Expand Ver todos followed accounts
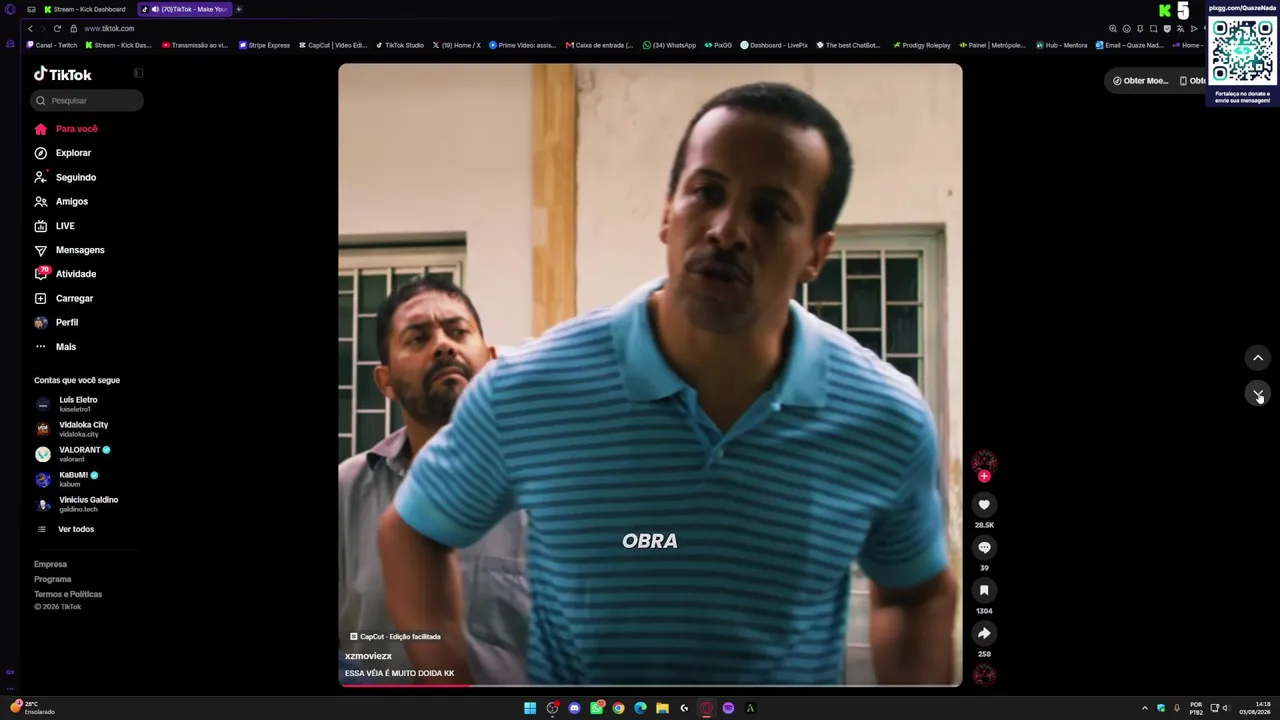 (x=66, y=529)
